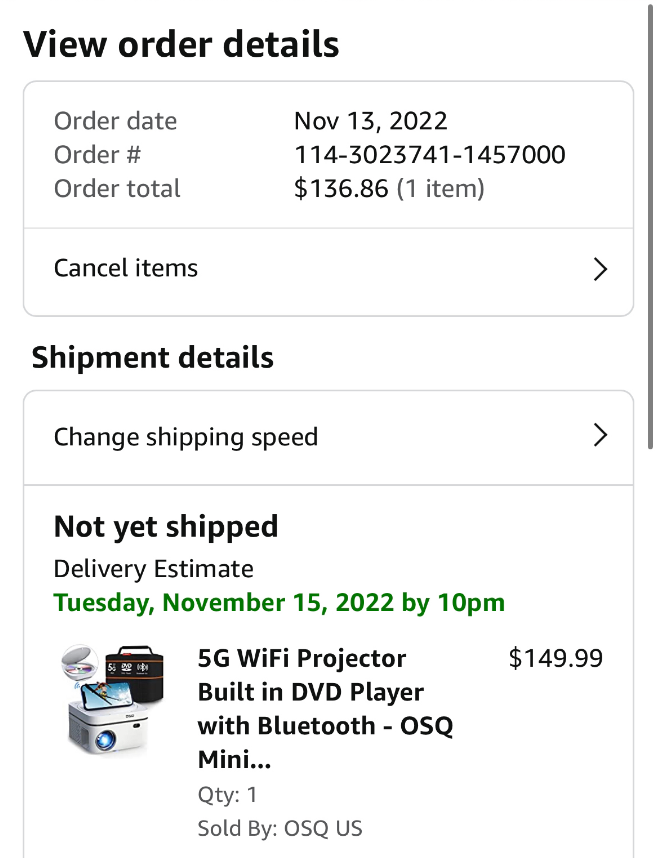Click the $149.99 item price
This screenshot has height=858, width=657.
click(x=555, y=658)
